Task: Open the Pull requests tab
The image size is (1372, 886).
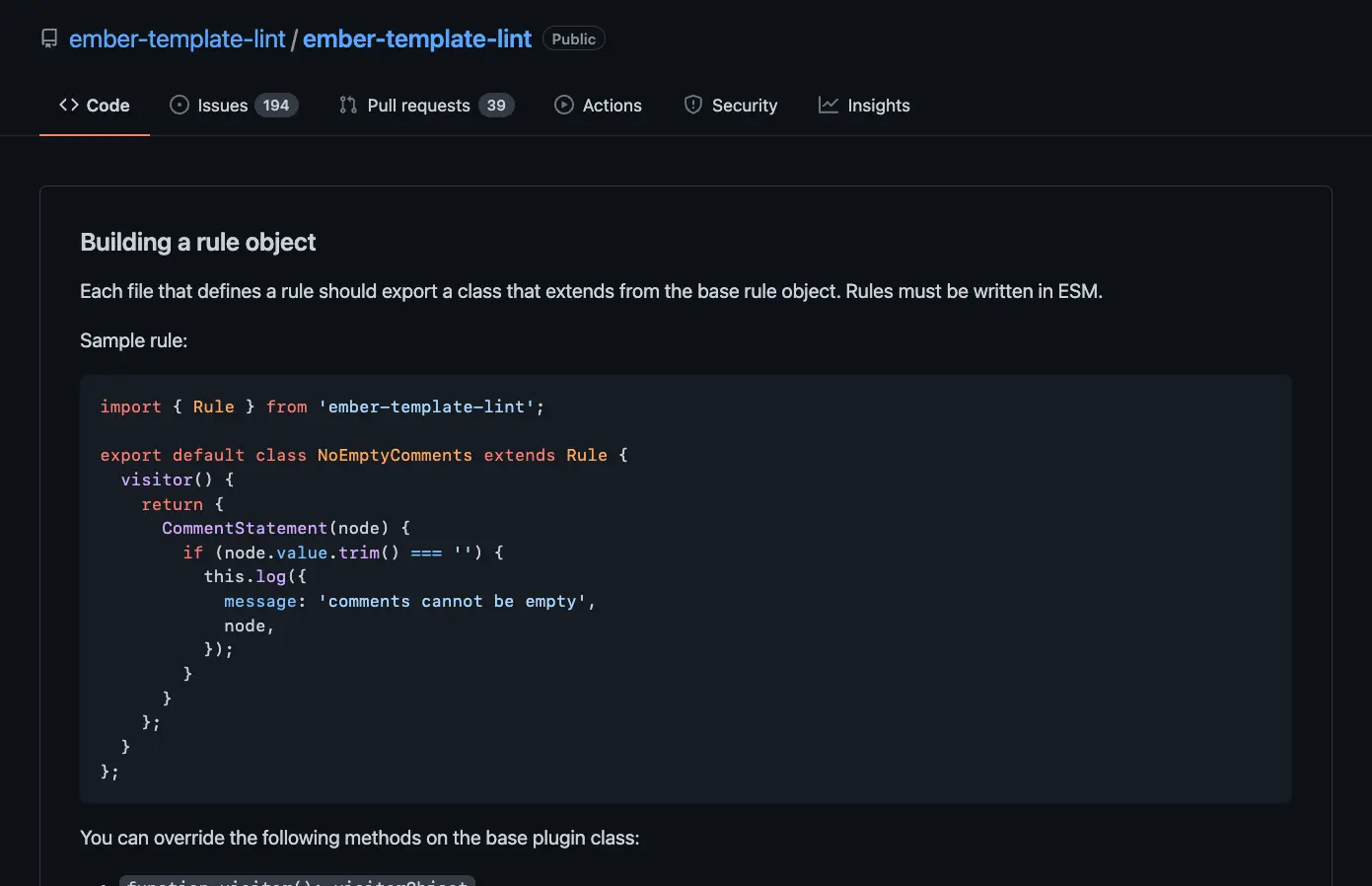Action: [x=426, y=105]
